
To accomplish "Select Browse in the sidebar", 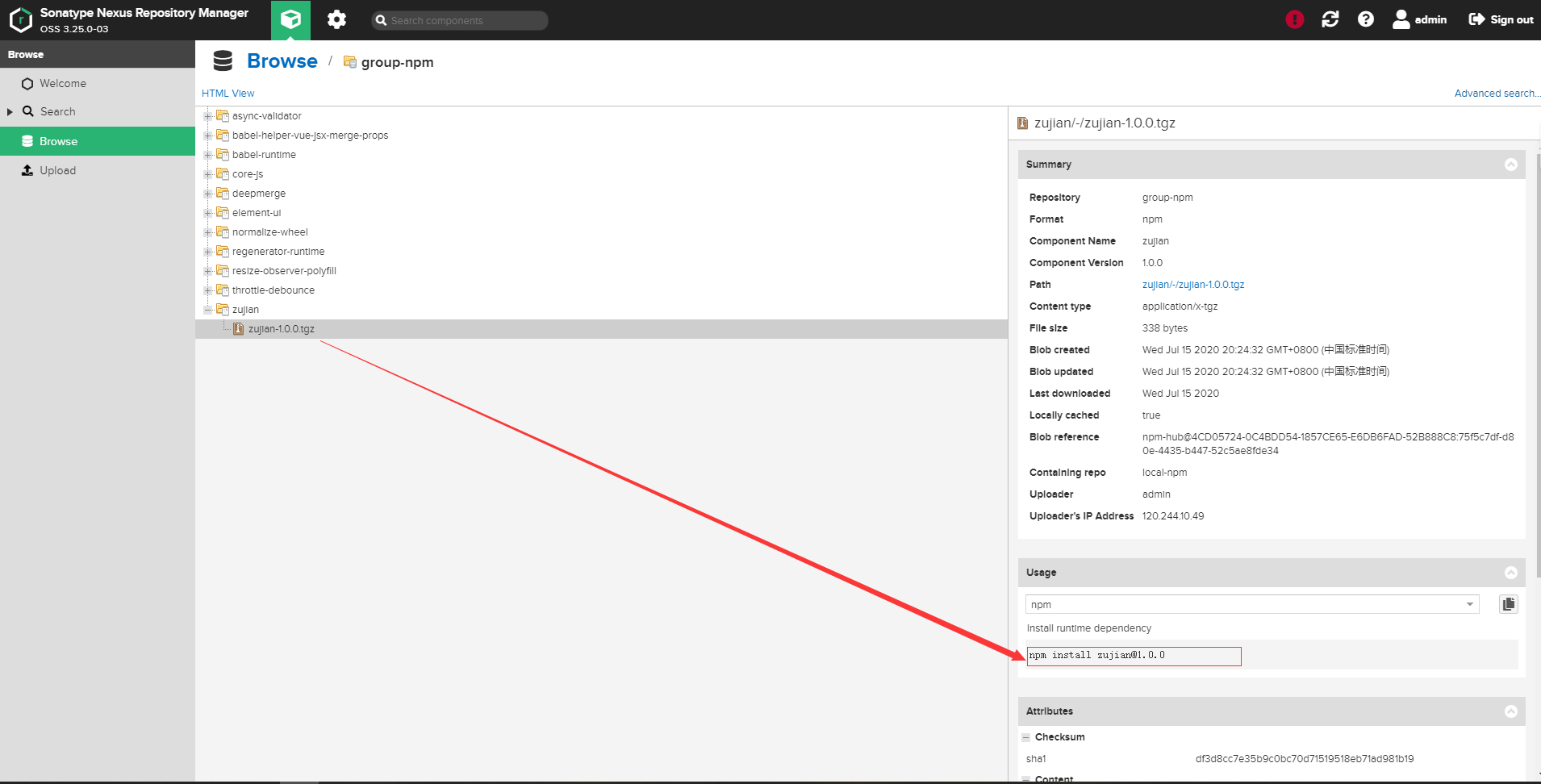I will pos(98,141).
